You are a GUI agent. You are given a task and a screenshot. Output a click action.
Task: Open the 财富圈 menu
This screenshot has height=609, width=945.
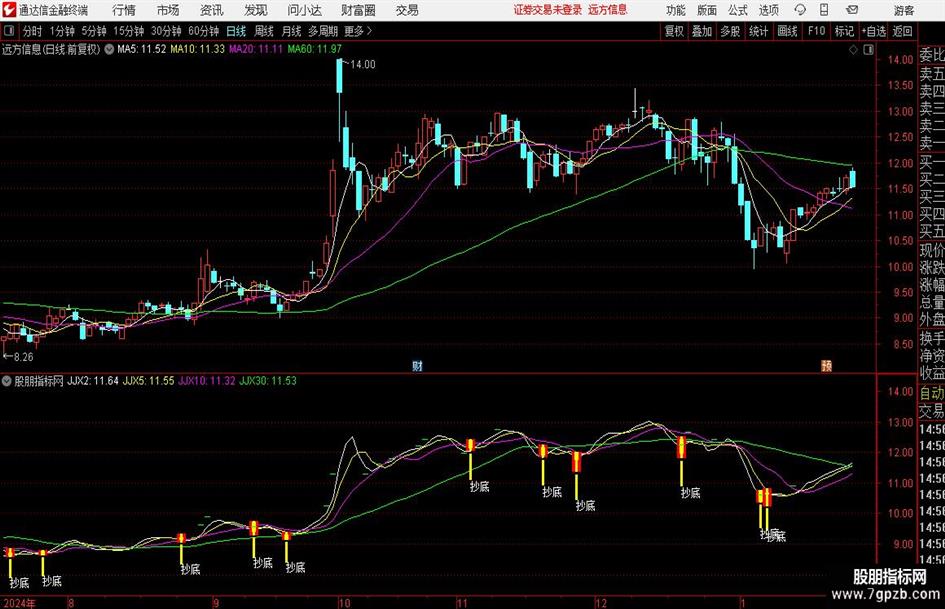click(358, 10)
